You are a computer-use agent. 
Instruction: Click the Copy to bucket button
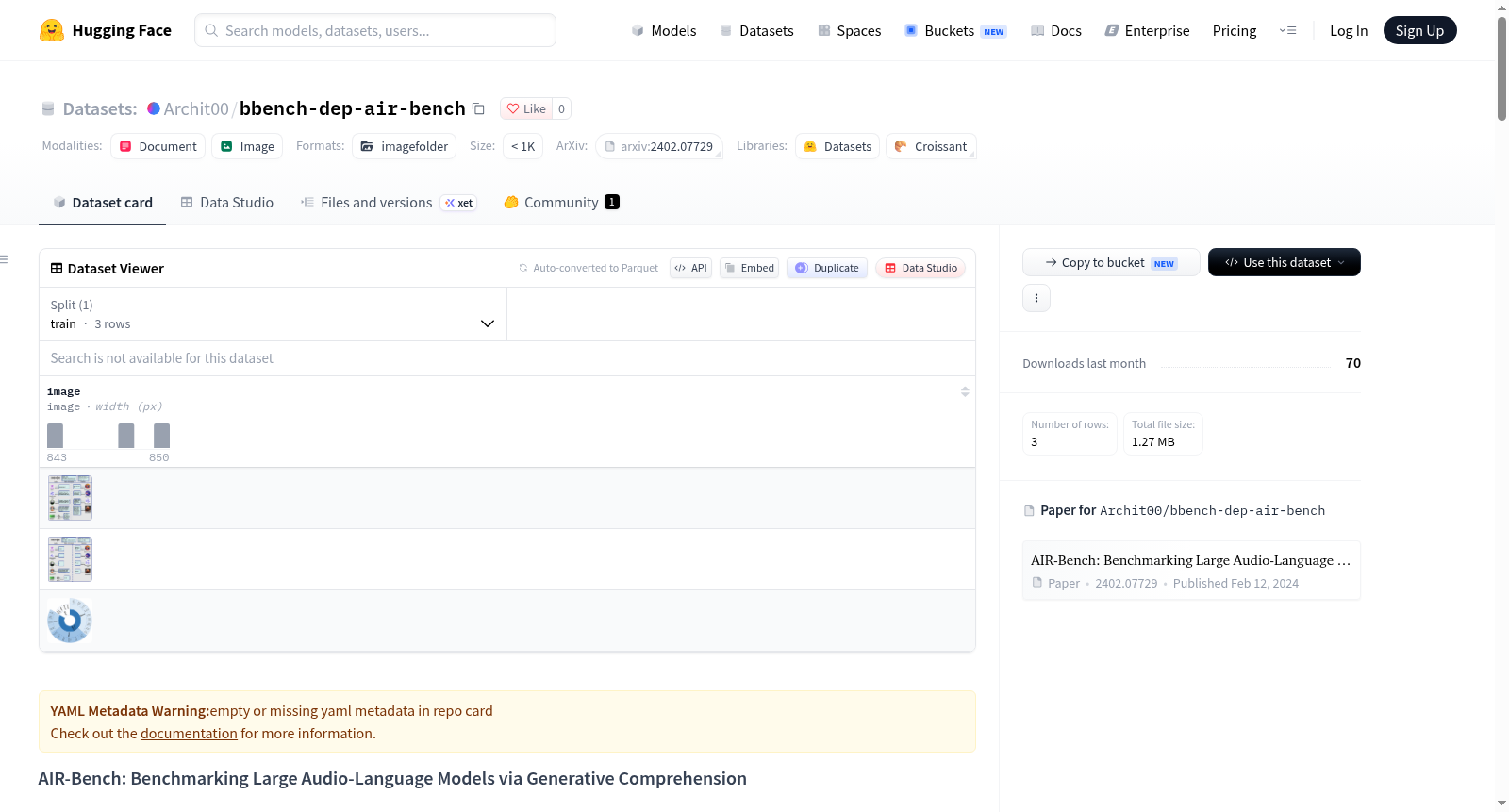[x=1111, y=262]
